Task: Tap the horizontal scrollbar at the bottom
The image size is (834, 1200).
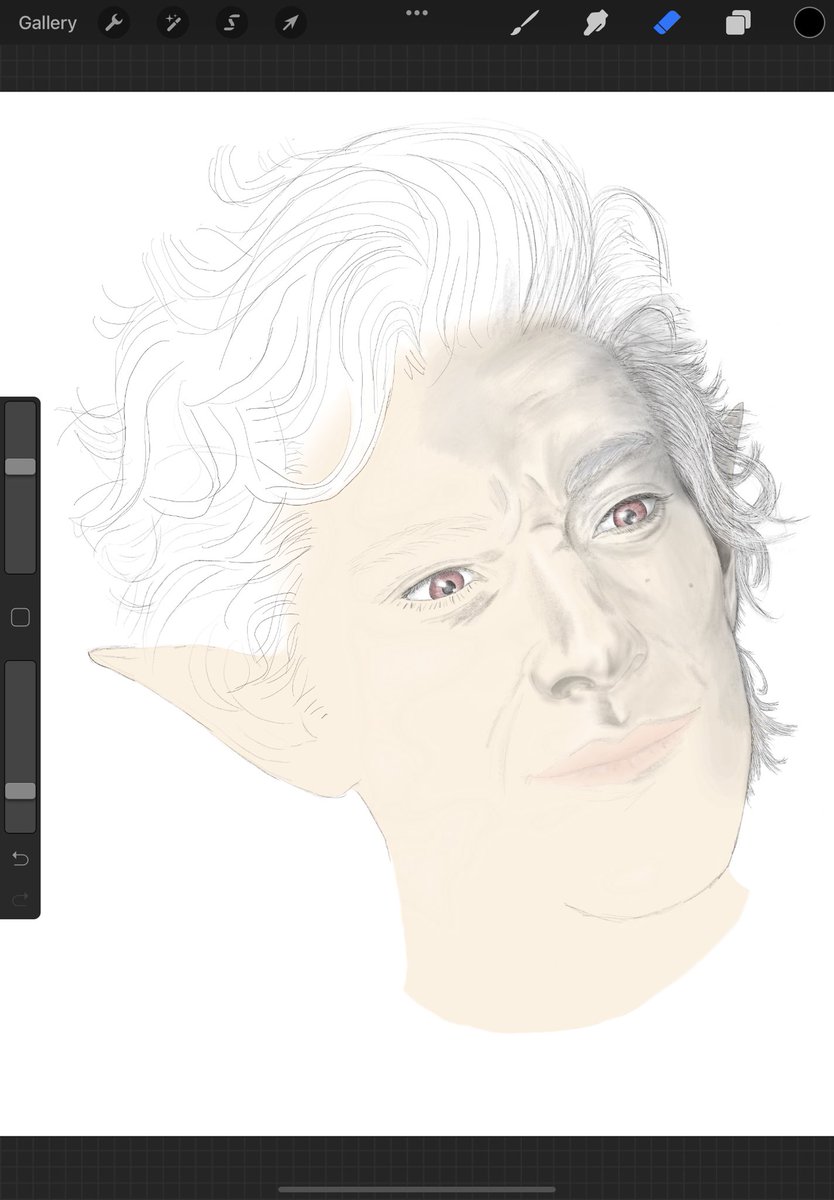Action: [417, 1190]
